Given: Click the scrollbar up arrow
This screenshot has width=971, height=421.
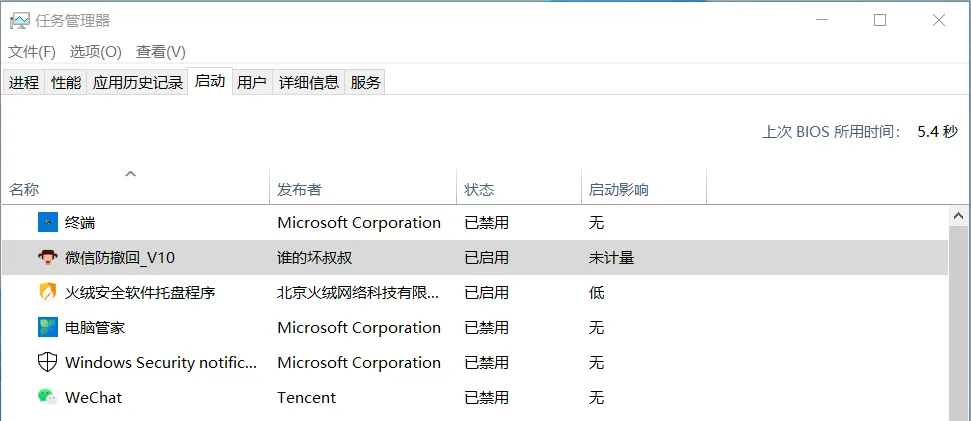Looking at the screenshot, I should click(959, 216).
